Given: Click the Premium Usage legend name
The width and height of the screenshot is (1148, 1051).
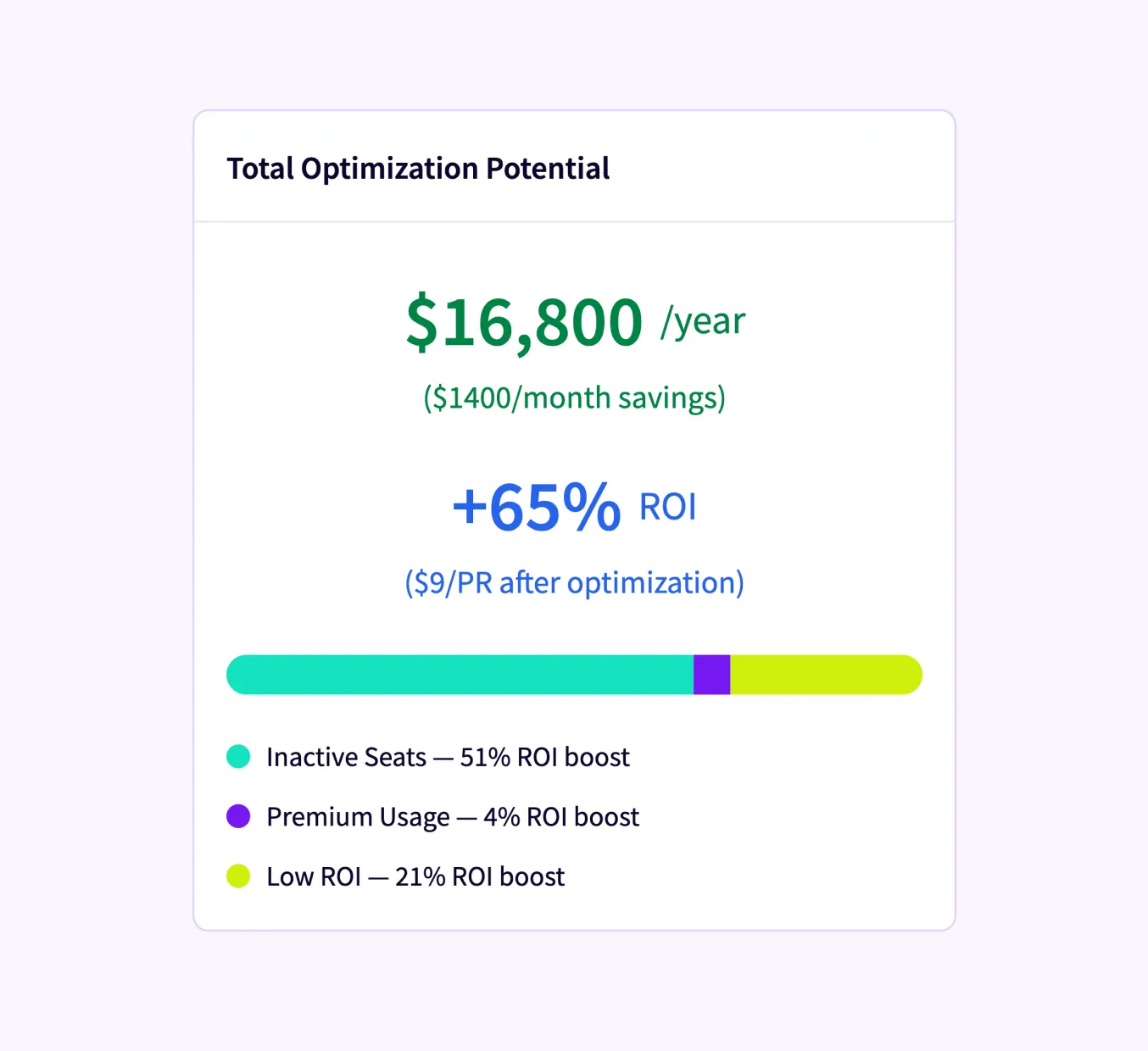Looking at the screenshot, I should [358, 817].
